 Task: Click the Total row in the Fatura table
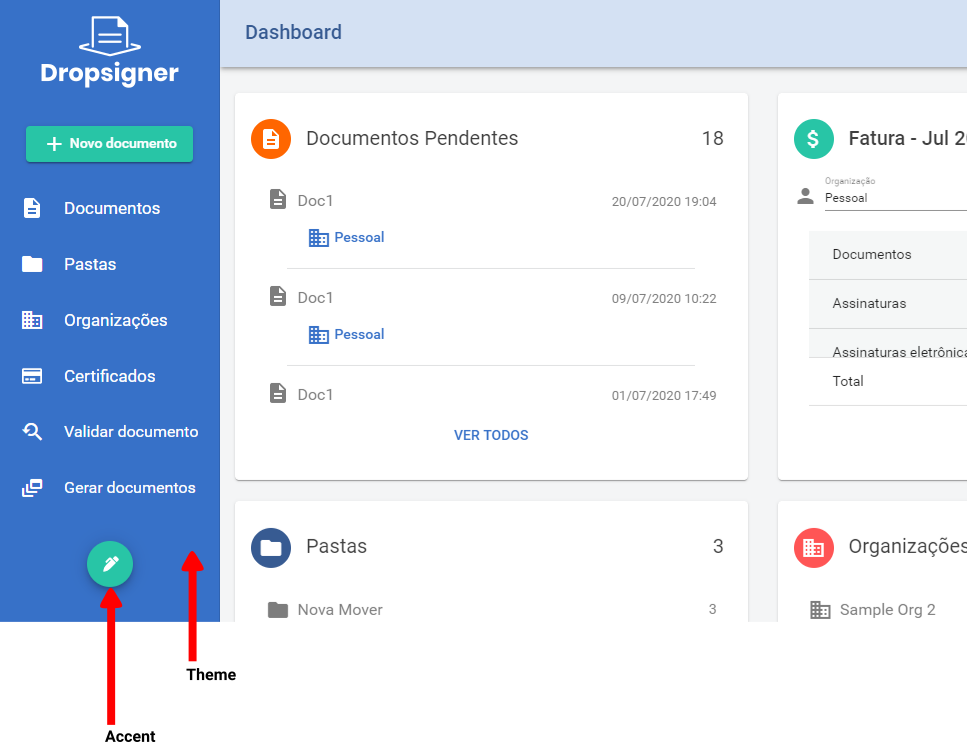coord(888,381)
